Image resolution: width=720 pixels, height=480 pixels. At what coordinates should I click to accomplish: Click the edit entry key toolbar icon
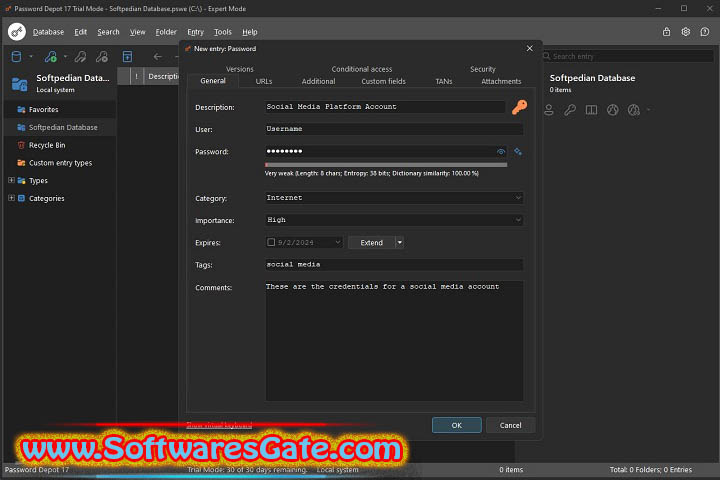[x=80, y=56]
